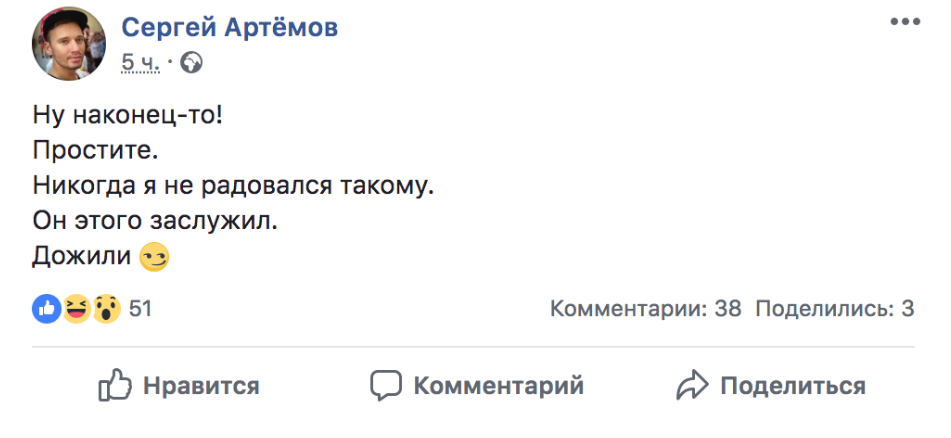The height and width of the screenshot is (438, 951).
Task: Open Поделились: 3 shares list
Action: 835,309
